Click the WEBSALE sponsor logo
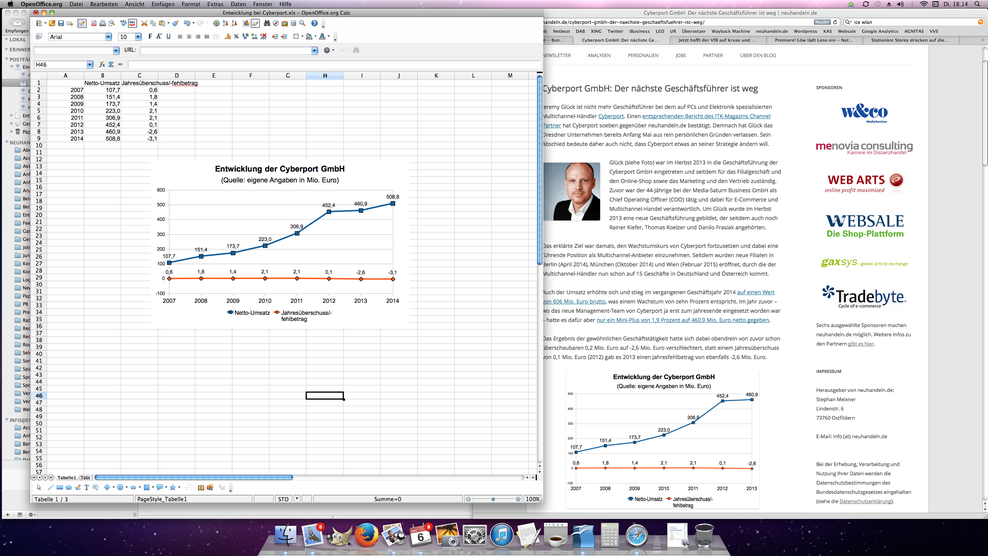988x556 pixels. point(864,226)
